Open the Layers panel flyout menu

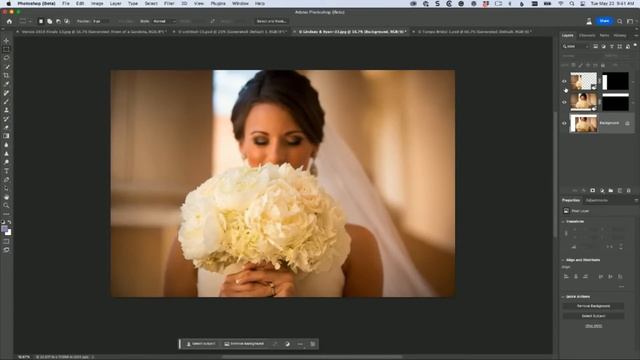tap(636, 36)
